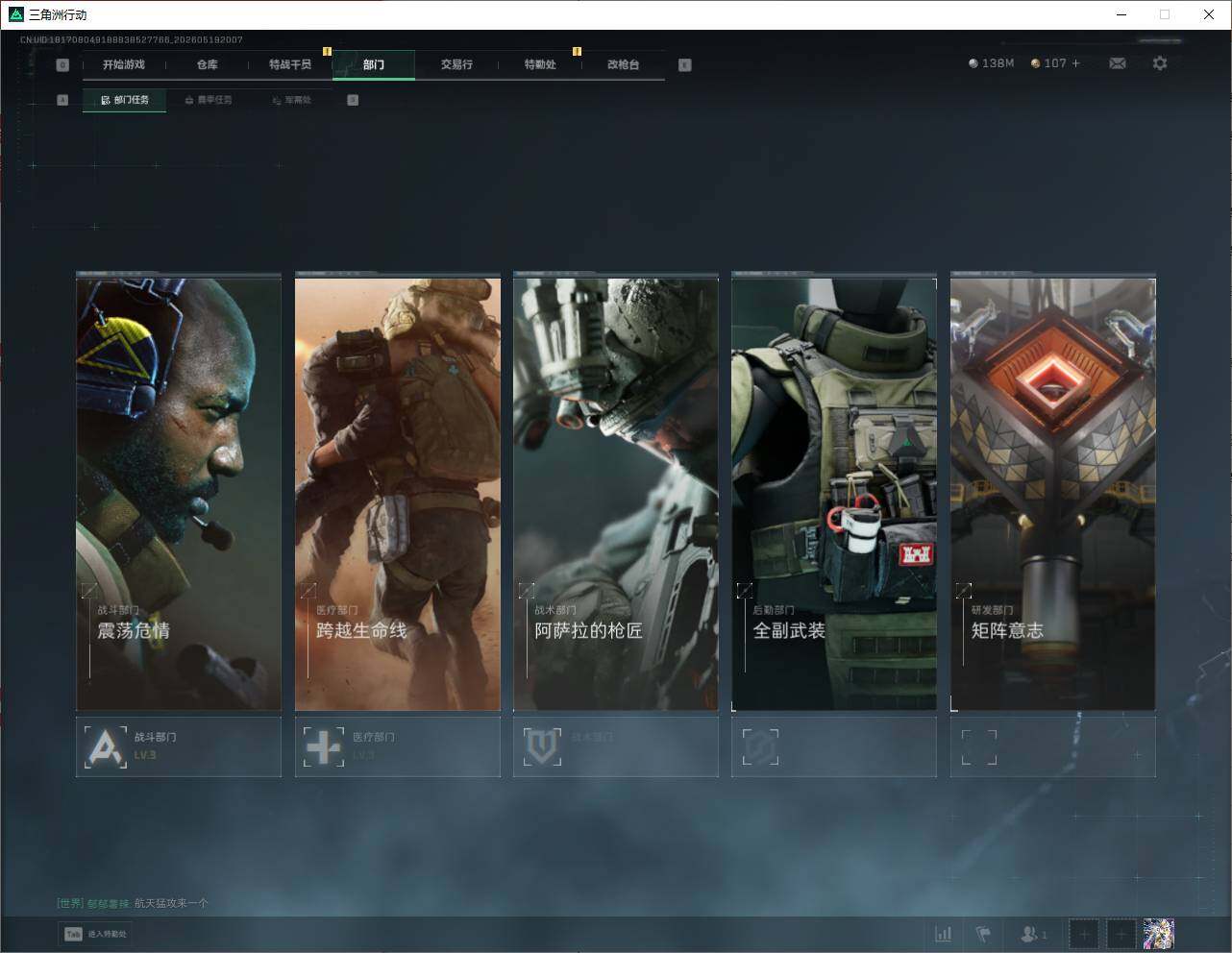Viewport: 1232px width, 953px height.
Task: Open the 全副武装 mission card
Action: (834, 494)
